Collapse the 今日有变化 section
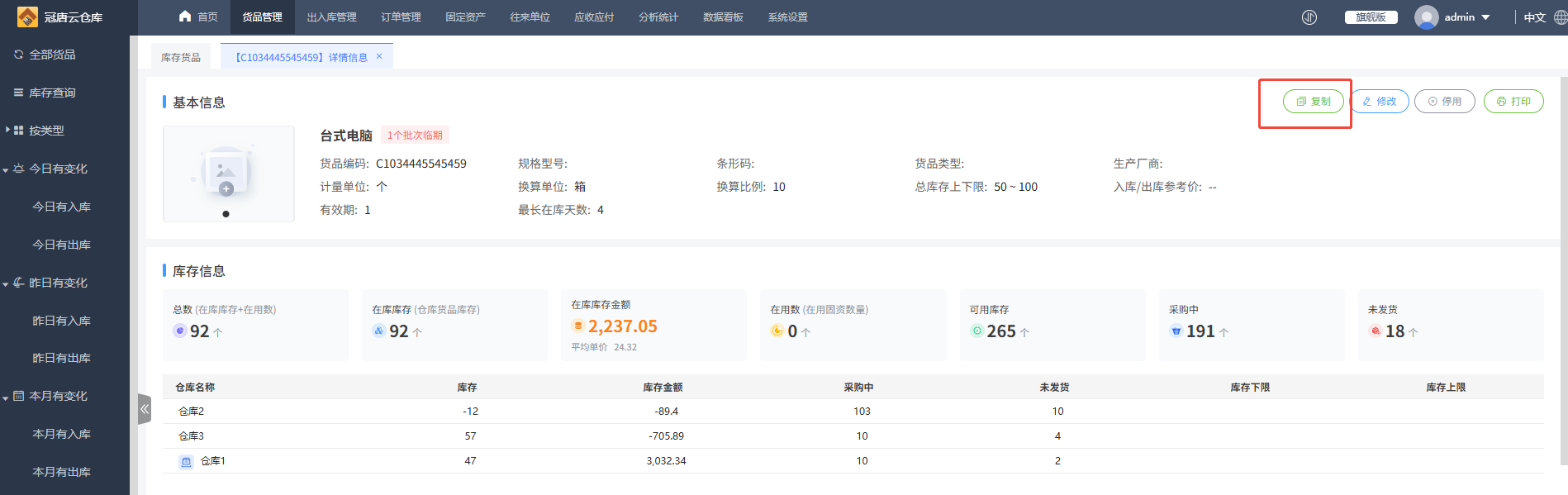 6,169
